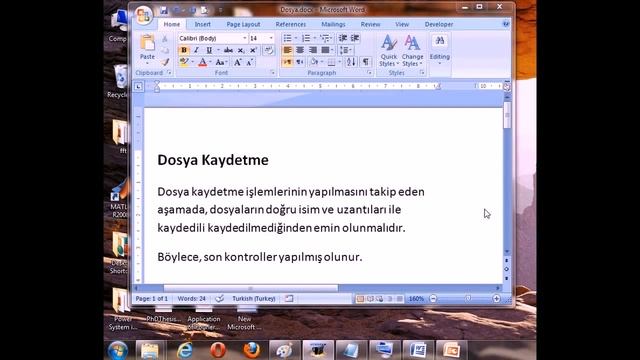This screenshot has width=640, height=360.
Task: Open the Windows Start menu
Action: point(118,350)
